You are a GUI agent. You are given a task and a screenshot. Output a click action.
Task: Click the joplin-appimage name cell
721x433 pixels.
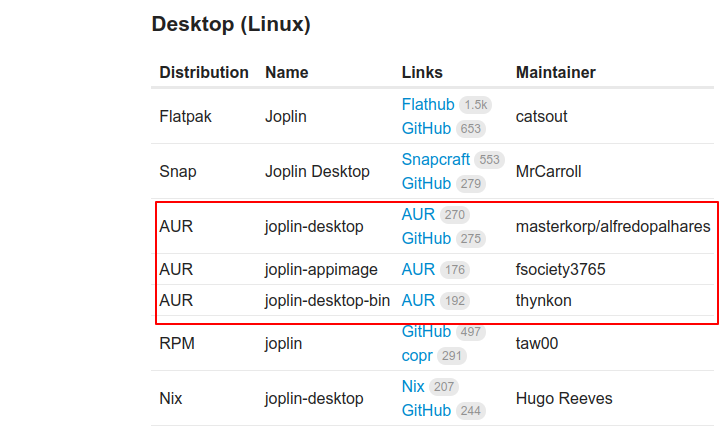tap(321, 269)
